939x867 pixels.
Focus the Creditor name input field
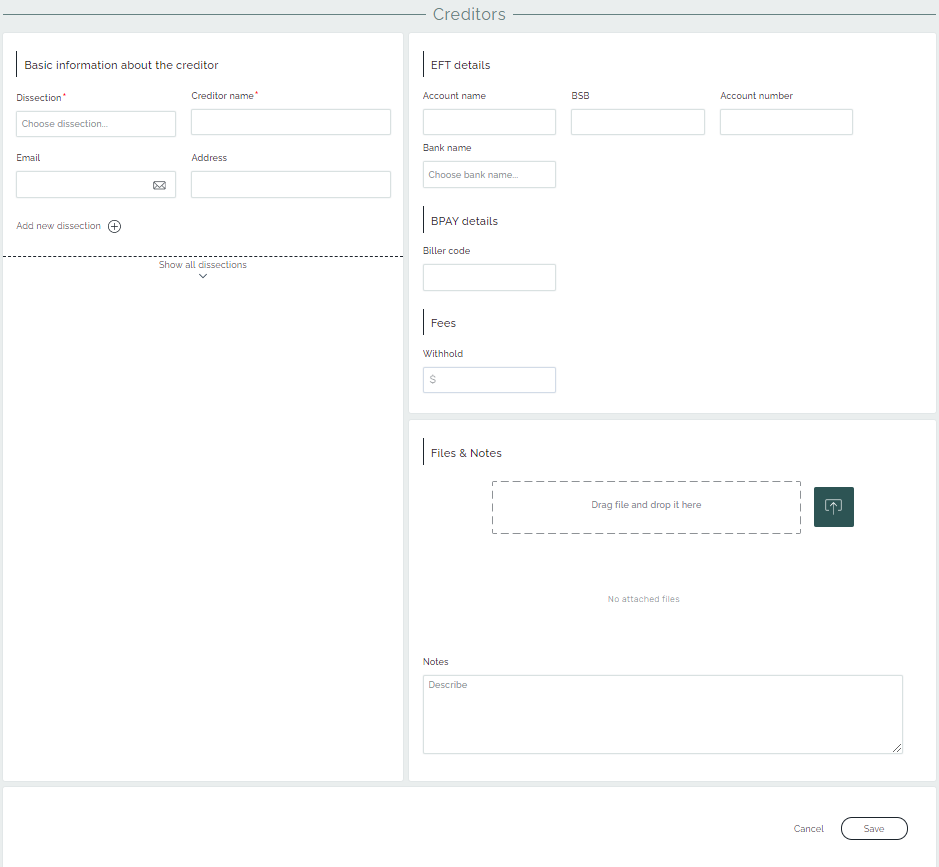[290, 122]
